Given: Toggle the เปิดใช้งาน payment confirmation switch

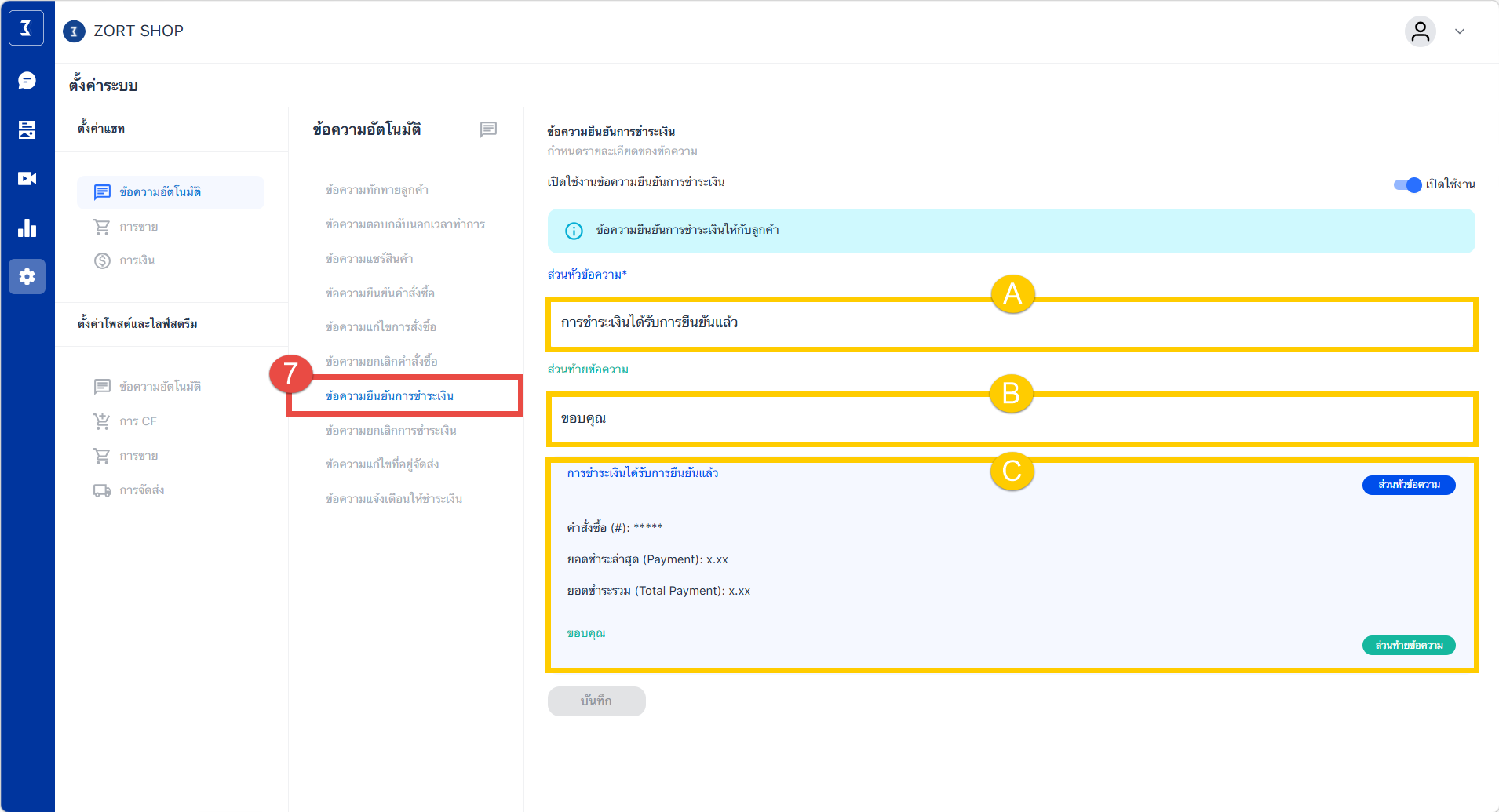Looking at the screenshot, I should 1407,184.
